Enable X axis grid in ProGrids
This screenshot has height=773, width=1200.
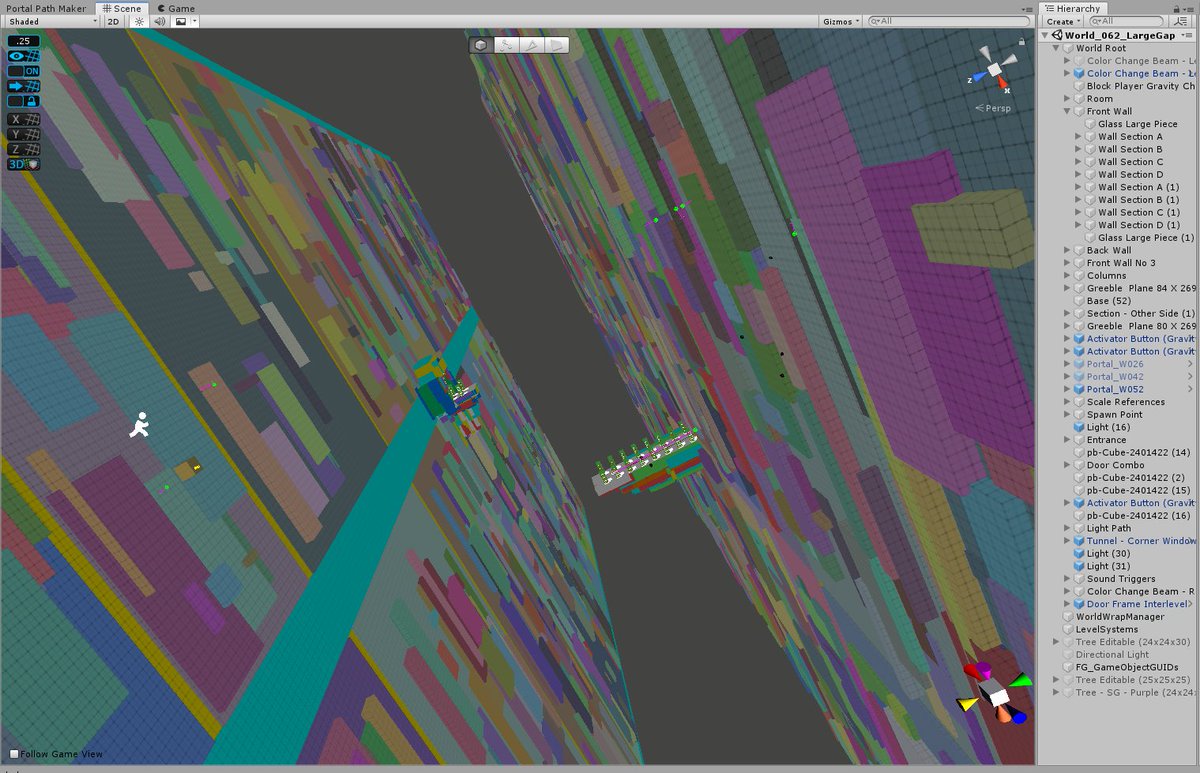tap(24, 119)
